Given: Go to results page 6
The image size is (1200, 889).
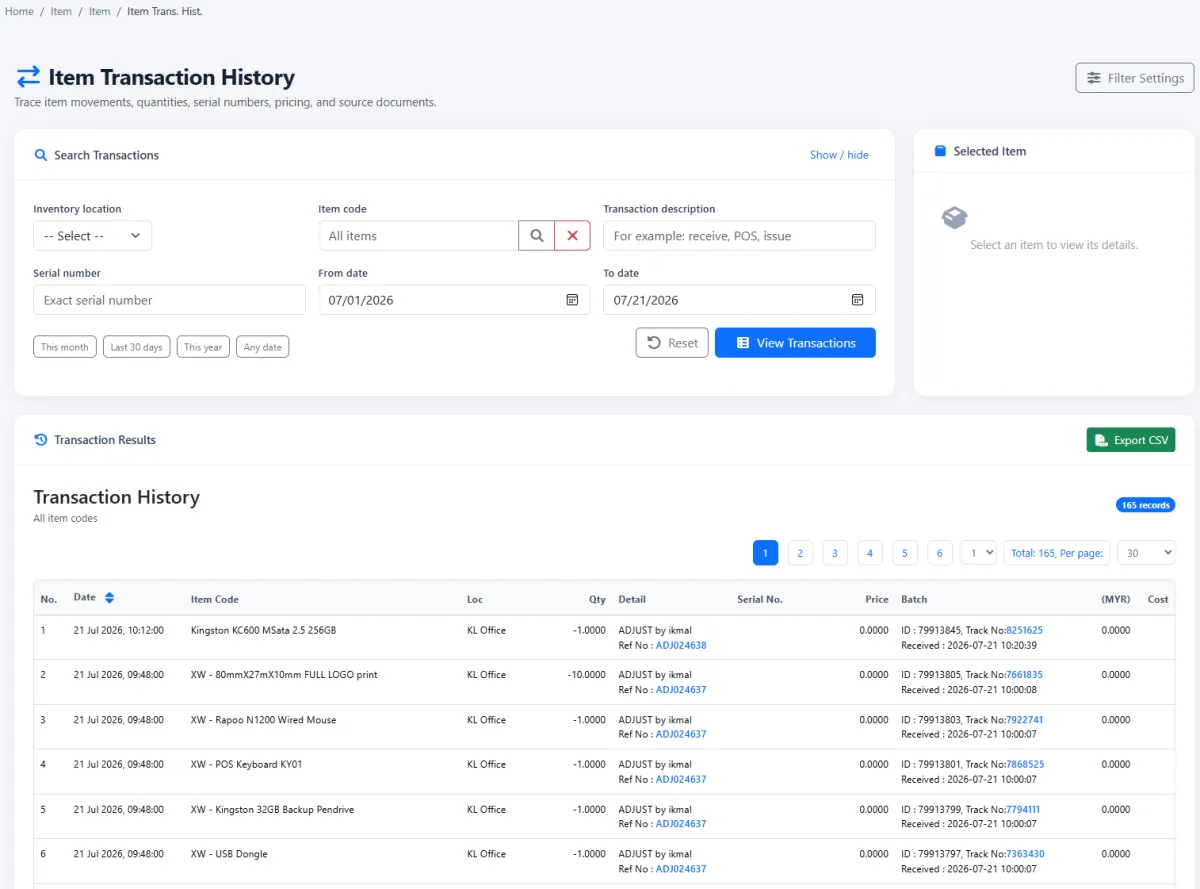Looking at the screenshot, I should click(x=940, y=553).
